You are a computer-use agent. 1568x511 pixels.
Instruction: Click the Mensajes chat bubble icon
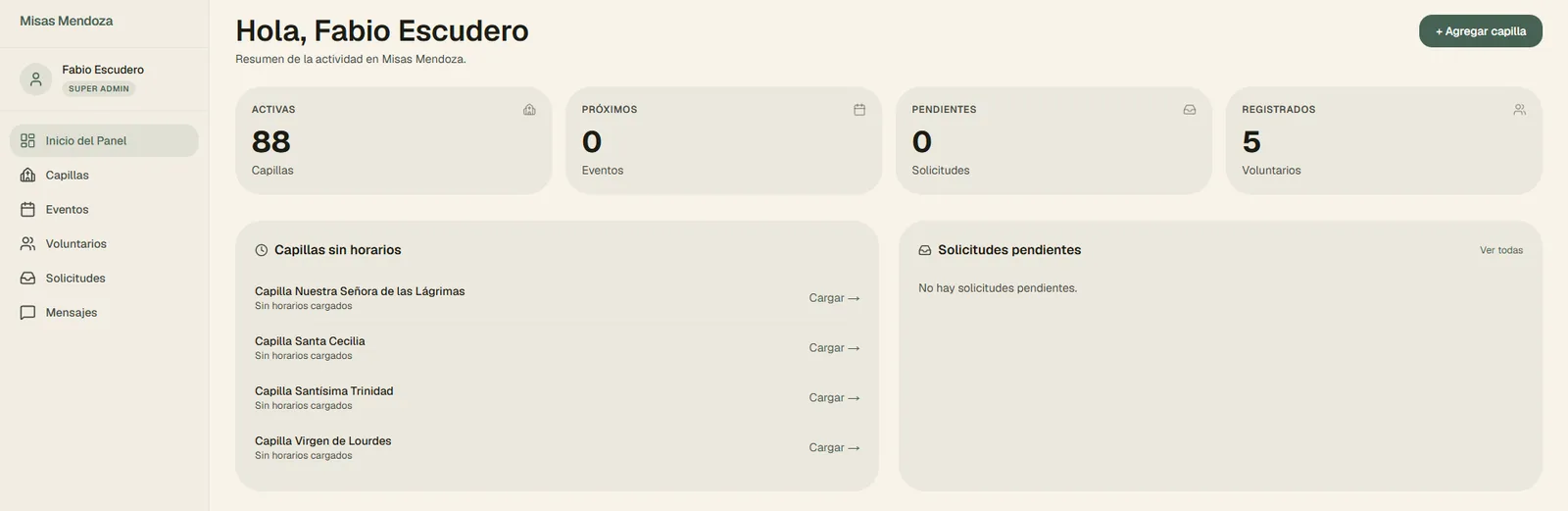tap(27, 312)
